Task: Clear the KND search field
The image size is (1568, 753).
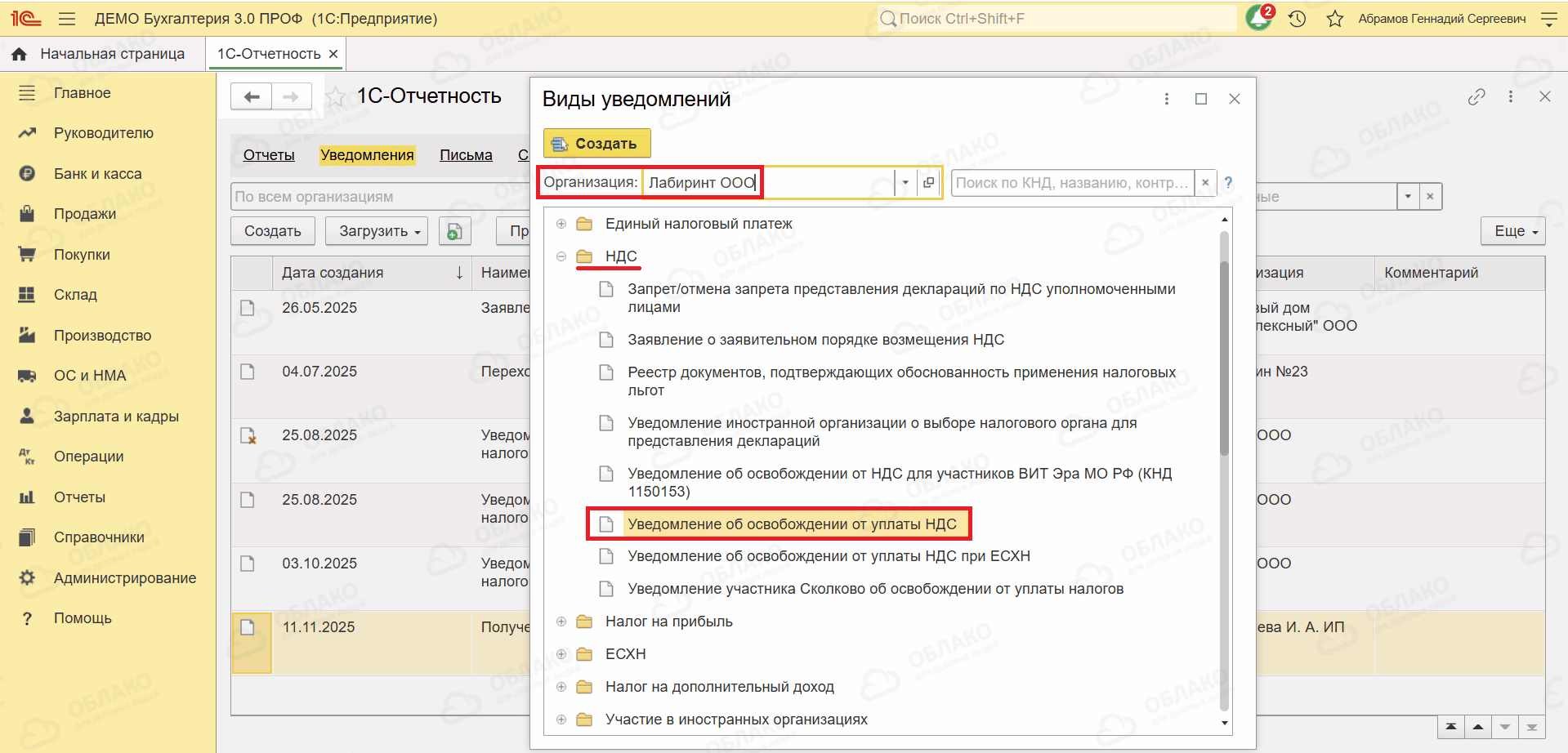Action: tap(1205, 183)
